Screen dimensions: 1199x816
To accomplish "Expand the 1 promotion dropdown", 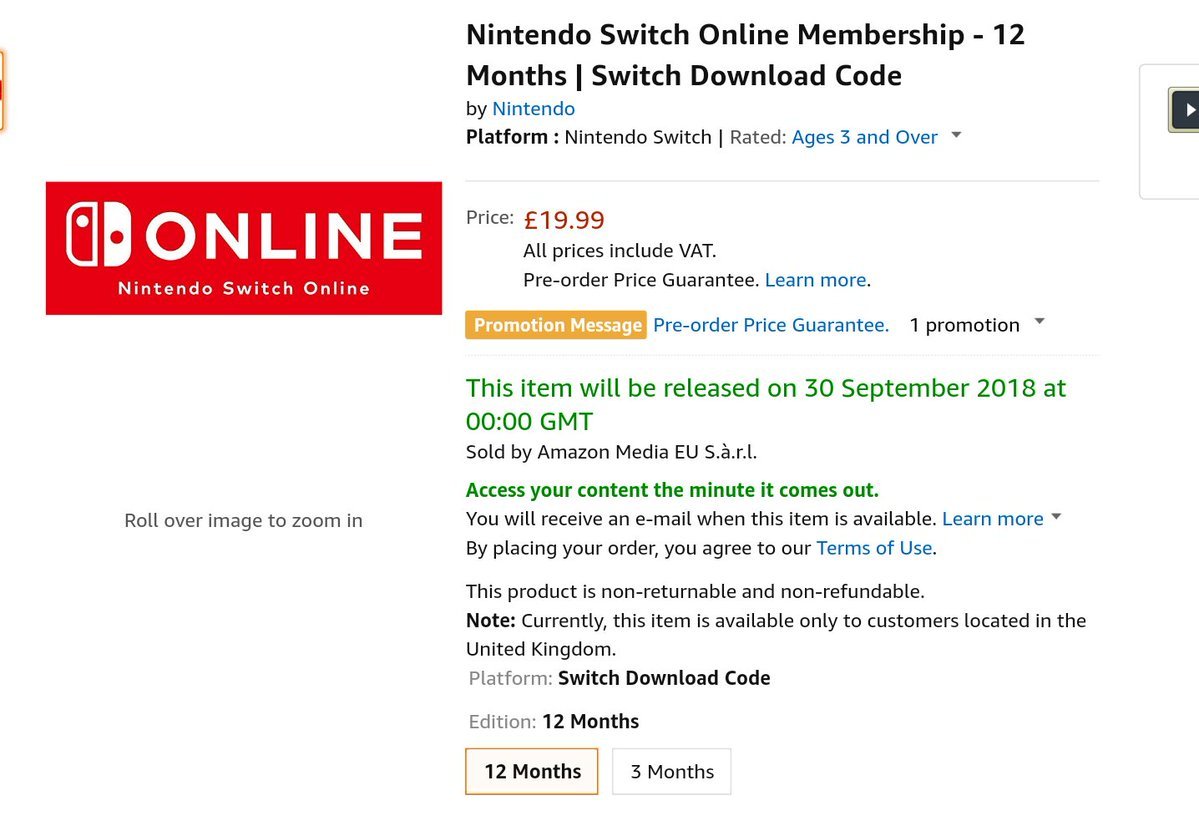I will pos(977,325).
